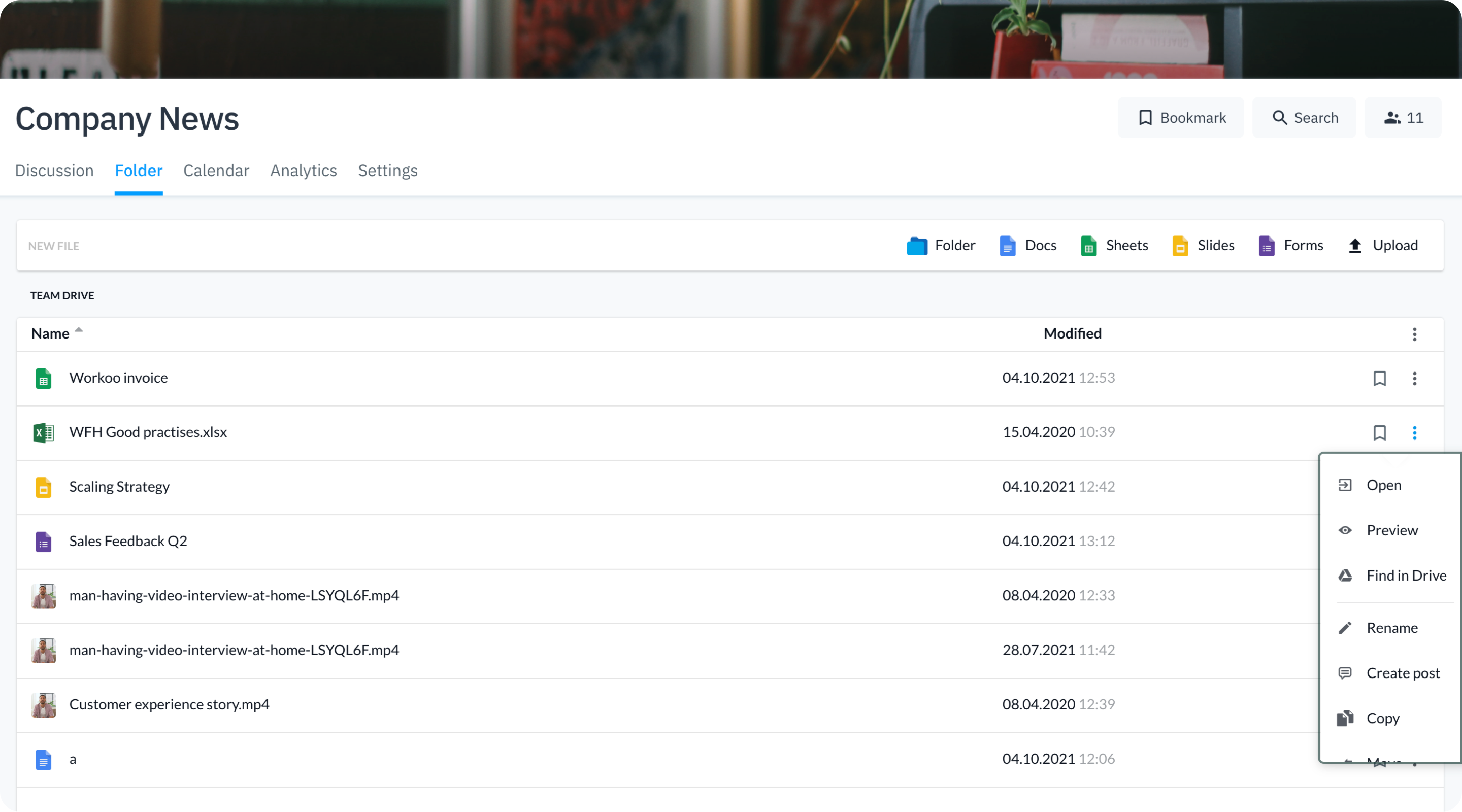This screenshot has height=812, width=1462.
Task: Click the Bookmark button
Action: point(1180,117)
